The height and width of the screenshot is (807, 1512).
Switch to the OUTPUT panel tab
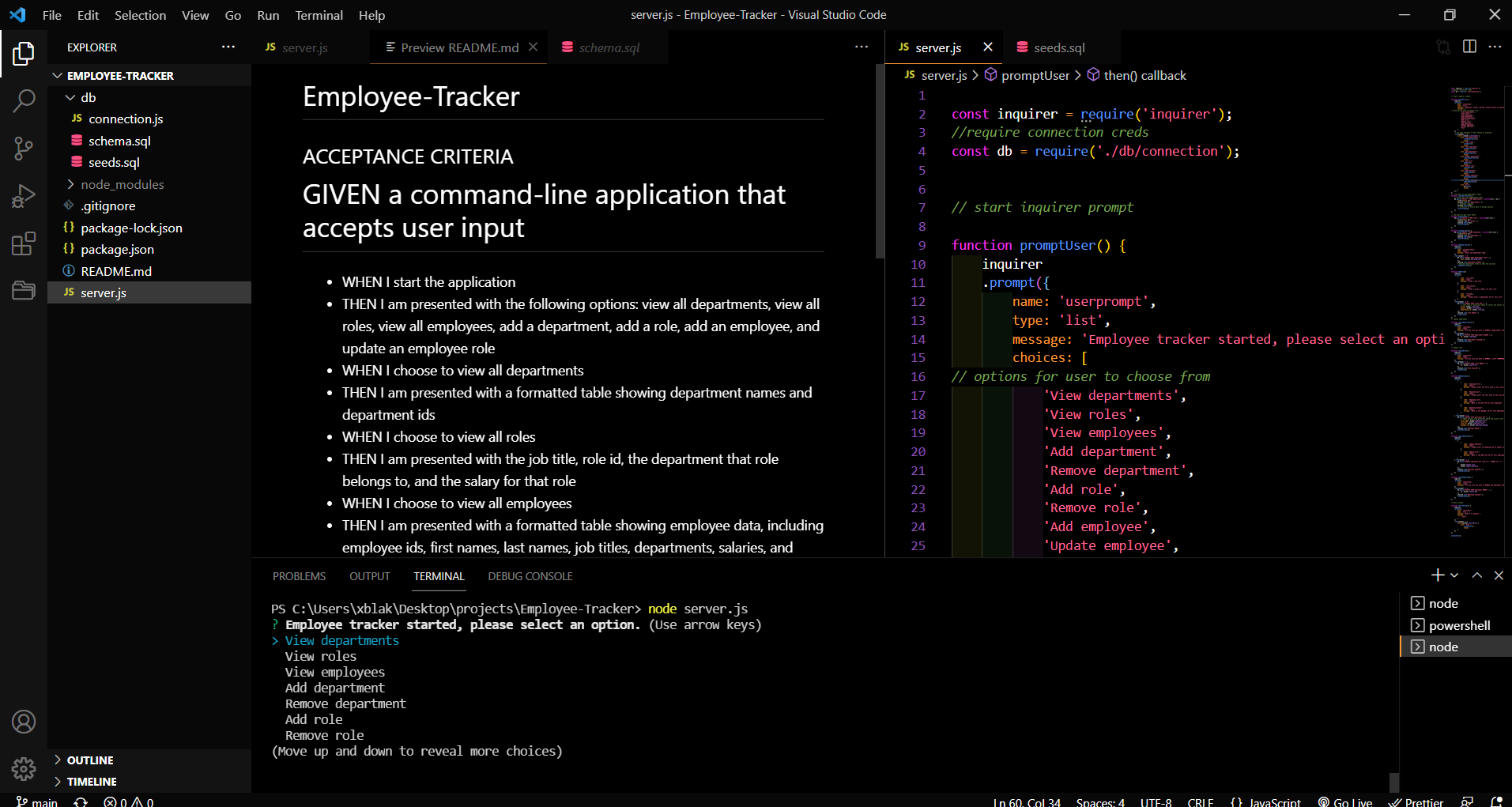click(x=370, y=576)
